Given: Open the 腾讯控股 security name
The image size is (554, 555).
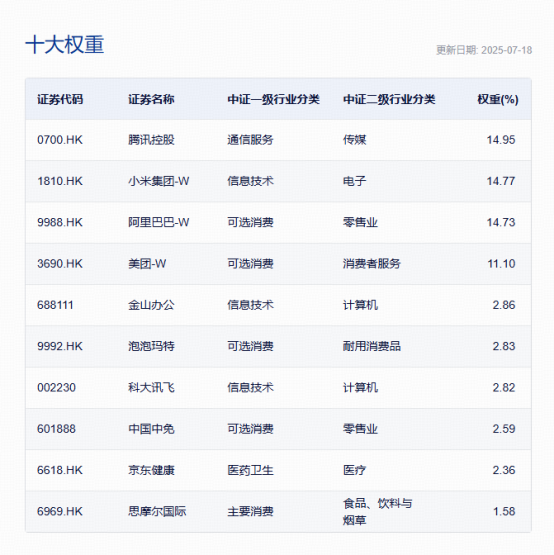Looking at the screenshot, I should click(x=151, y=140).
